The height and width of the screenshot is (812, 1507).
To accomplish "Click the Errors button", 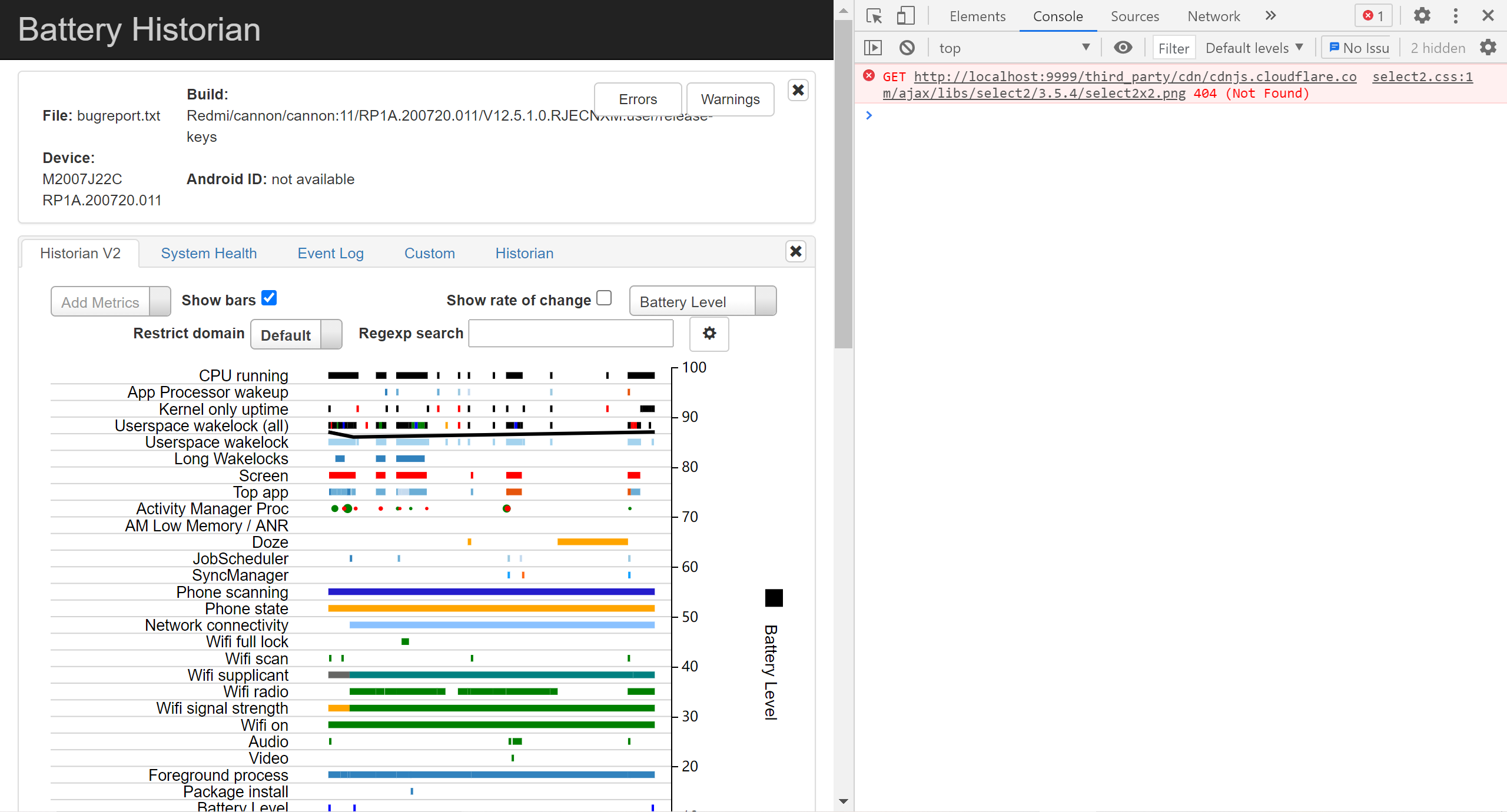I will click(638, 99).
